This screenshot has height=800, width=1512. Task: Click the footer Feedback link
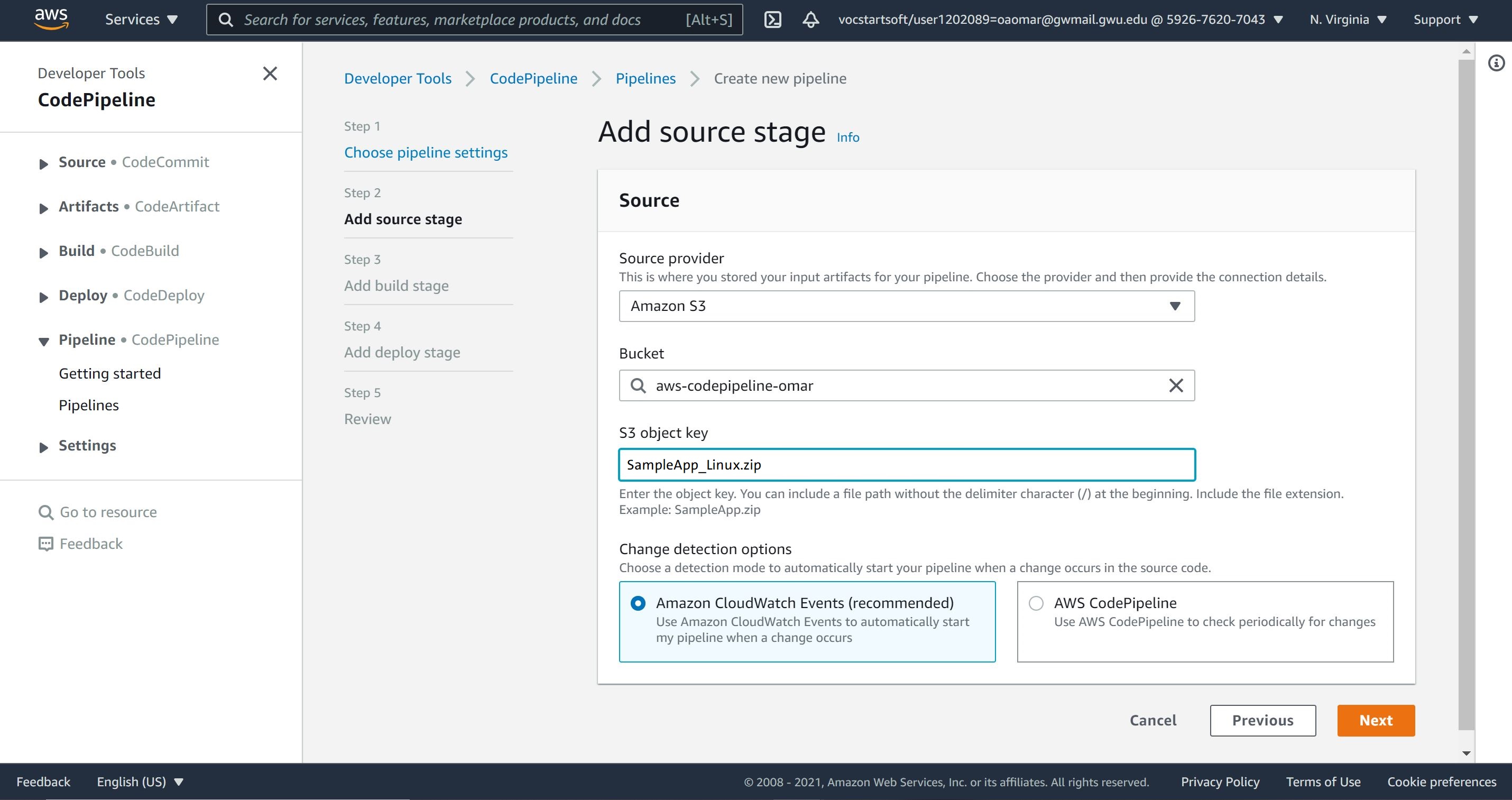coord(43,782)
